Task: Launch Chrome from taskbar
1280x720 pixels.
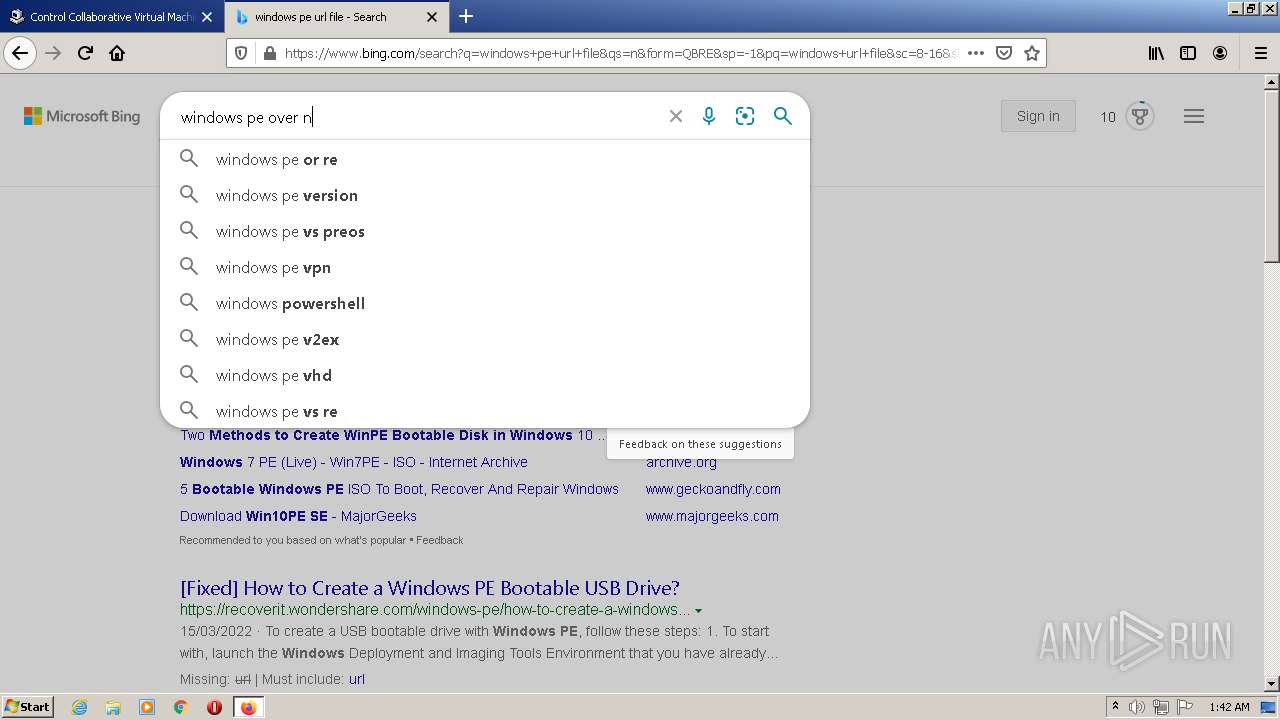Action: (180, 707)
